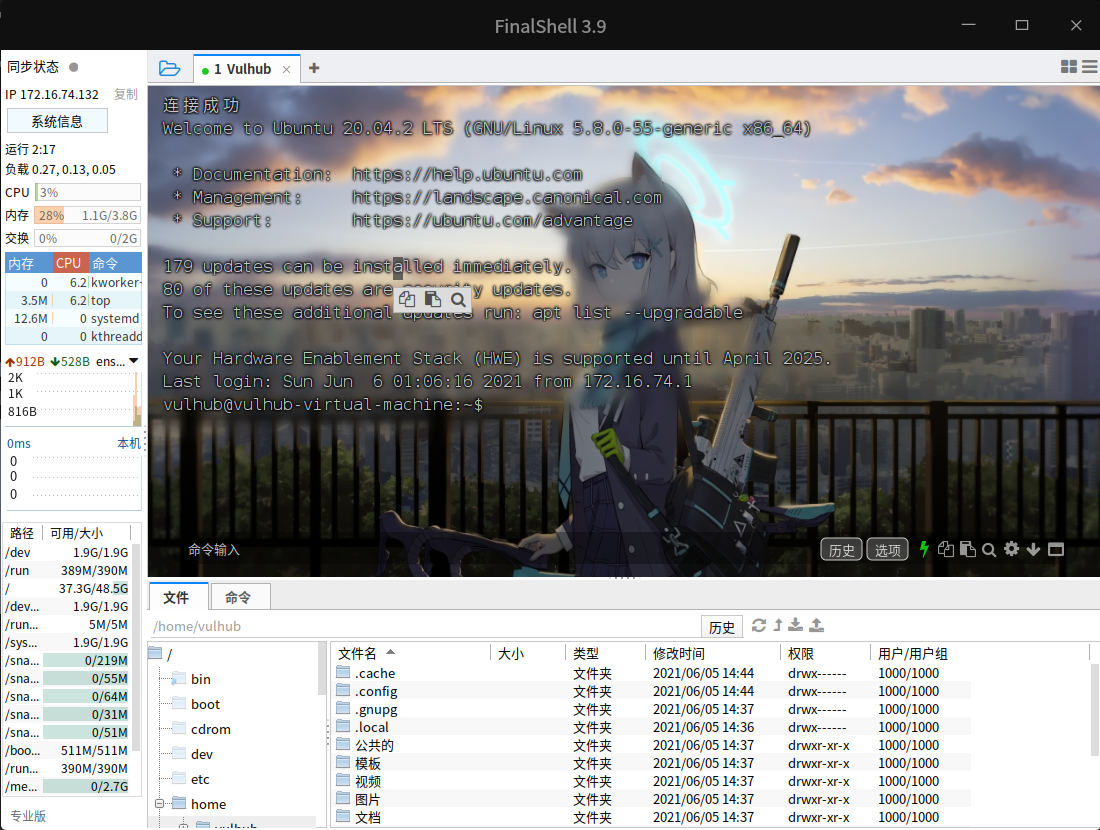The image size is (1100, 830).
Task: Select 公共的 folder row
Action: click(x=652, y=745)
